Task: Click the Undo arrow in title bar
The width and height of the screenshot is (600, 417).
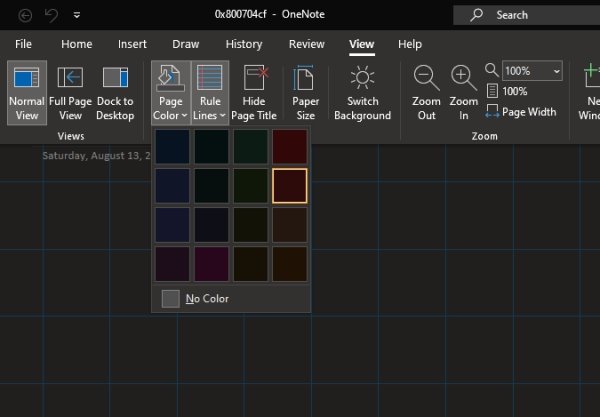Action: click(52, 15)
